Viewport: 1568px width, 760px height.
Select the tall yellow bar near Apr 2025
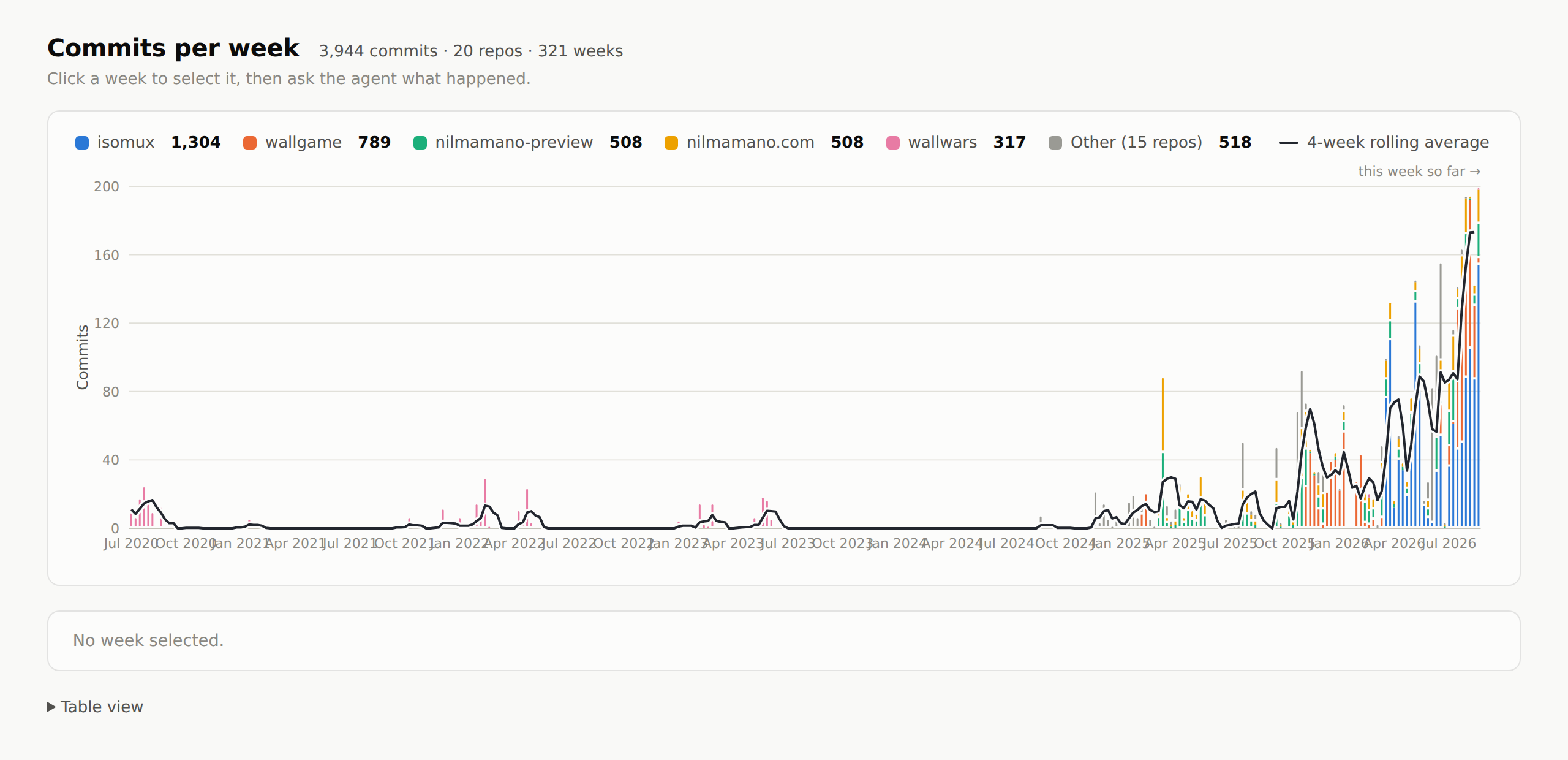1163,414
